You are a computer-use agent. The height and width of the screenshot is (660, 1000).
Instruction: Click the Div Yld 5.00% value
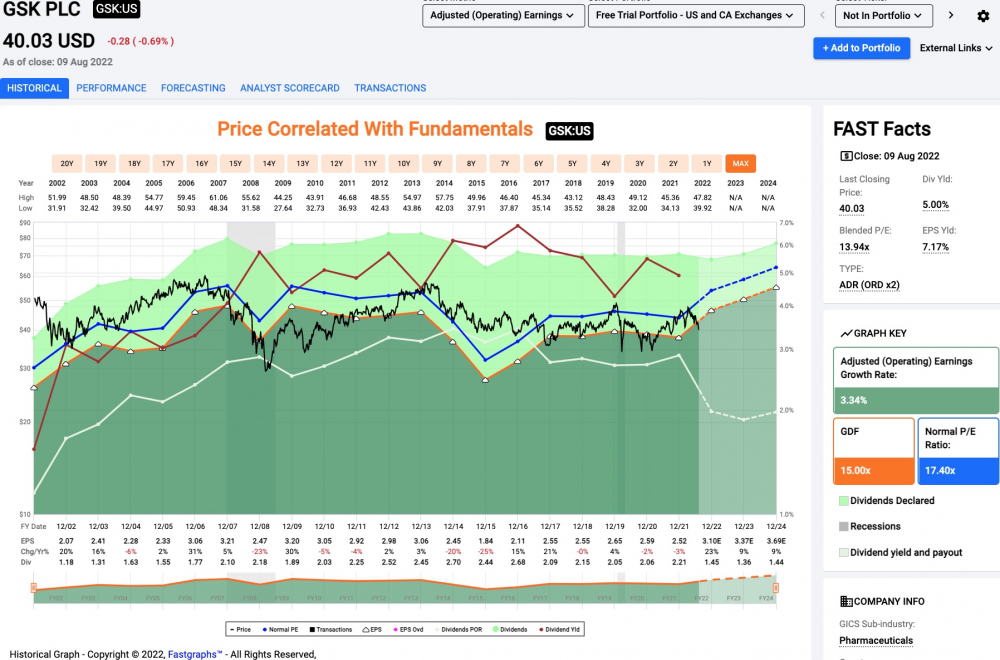[x=935, y=205]
